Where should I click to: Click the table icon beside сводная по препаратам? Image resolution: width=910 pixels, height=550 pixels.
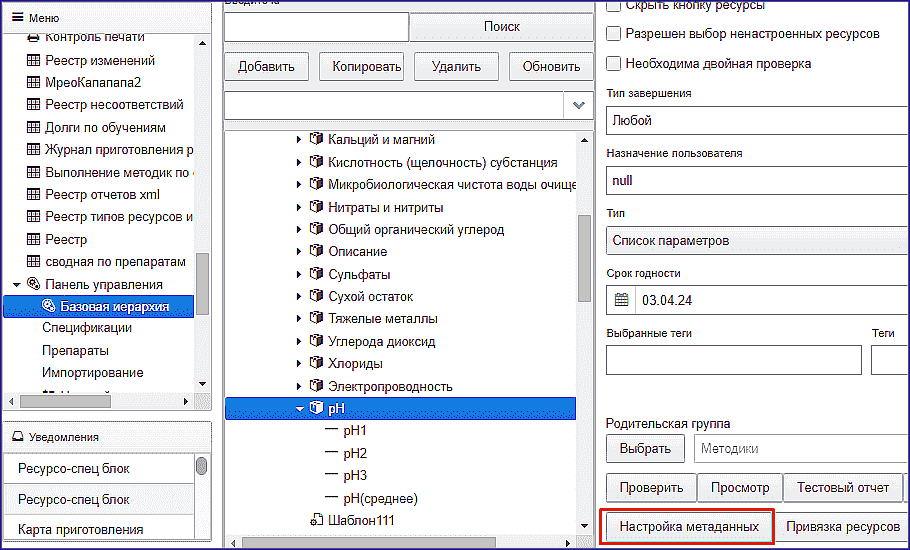(34, 261)
